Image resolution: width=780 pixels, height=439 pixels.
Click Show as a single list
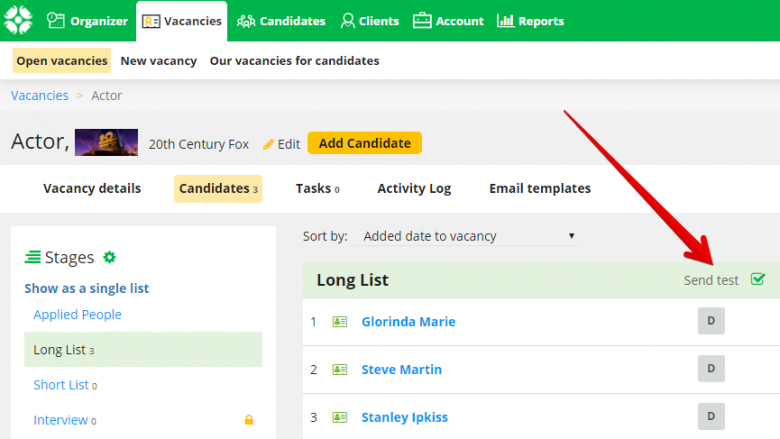pos(87,288)
